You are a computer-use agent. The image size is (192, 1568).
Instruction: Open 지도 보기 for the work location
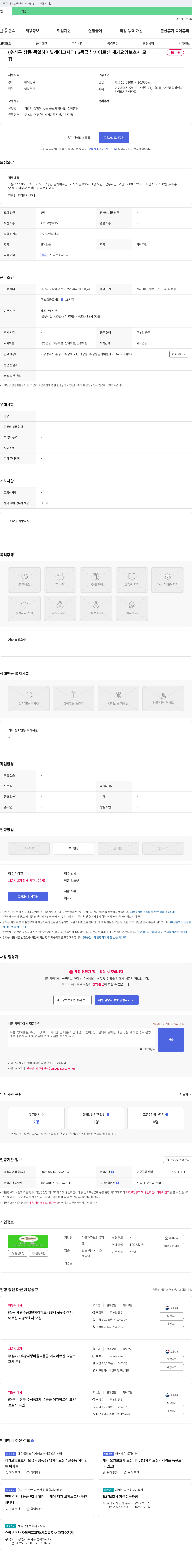pos(179,354)
